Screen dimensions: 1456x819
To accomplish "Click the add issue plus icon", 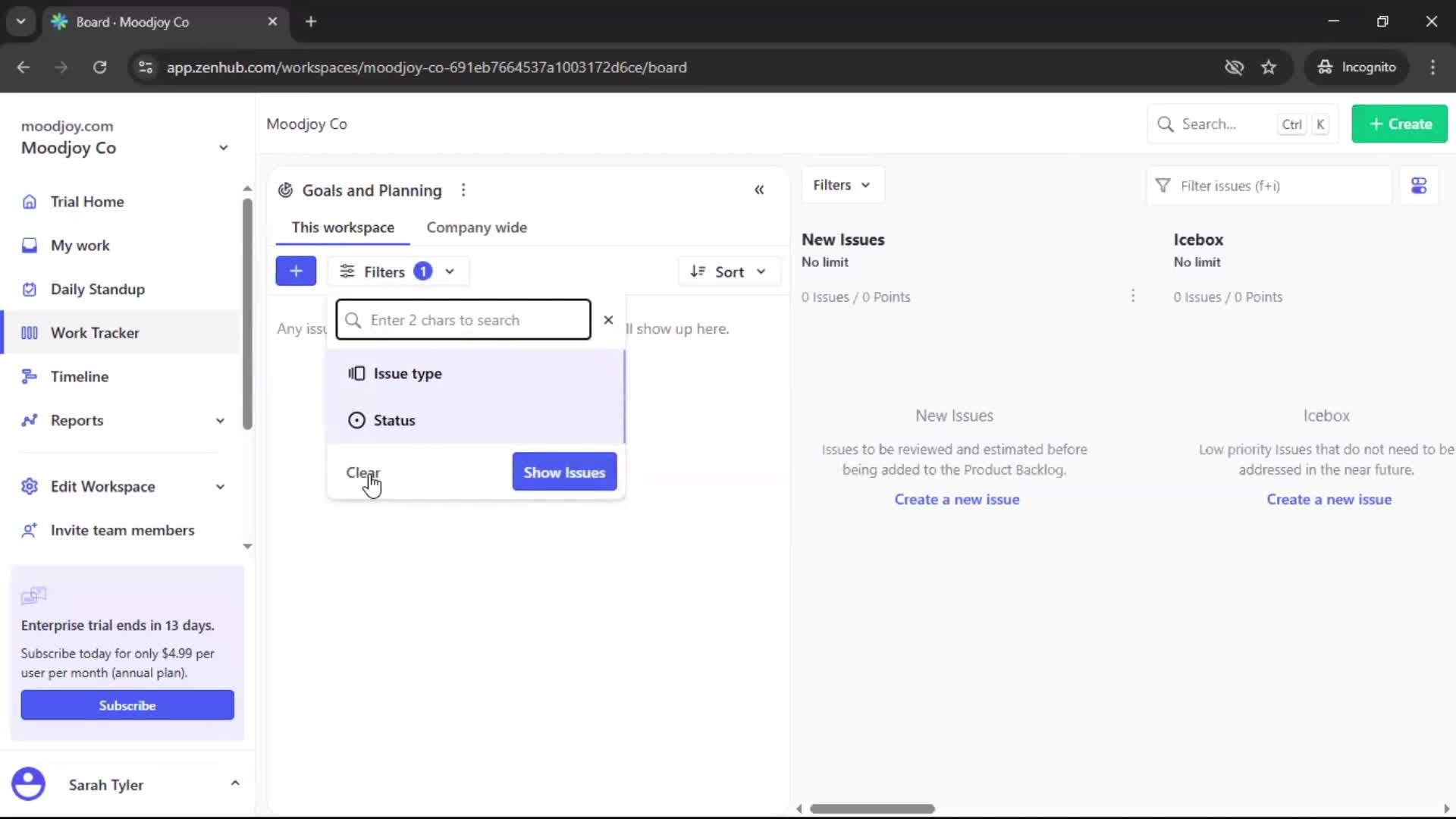I will tap(296, 271).
